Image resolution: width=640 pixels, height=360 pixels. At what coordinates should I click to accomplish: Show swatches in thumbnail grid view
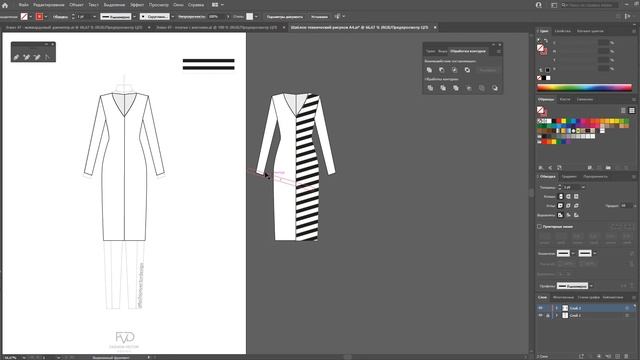click(632, 111)
